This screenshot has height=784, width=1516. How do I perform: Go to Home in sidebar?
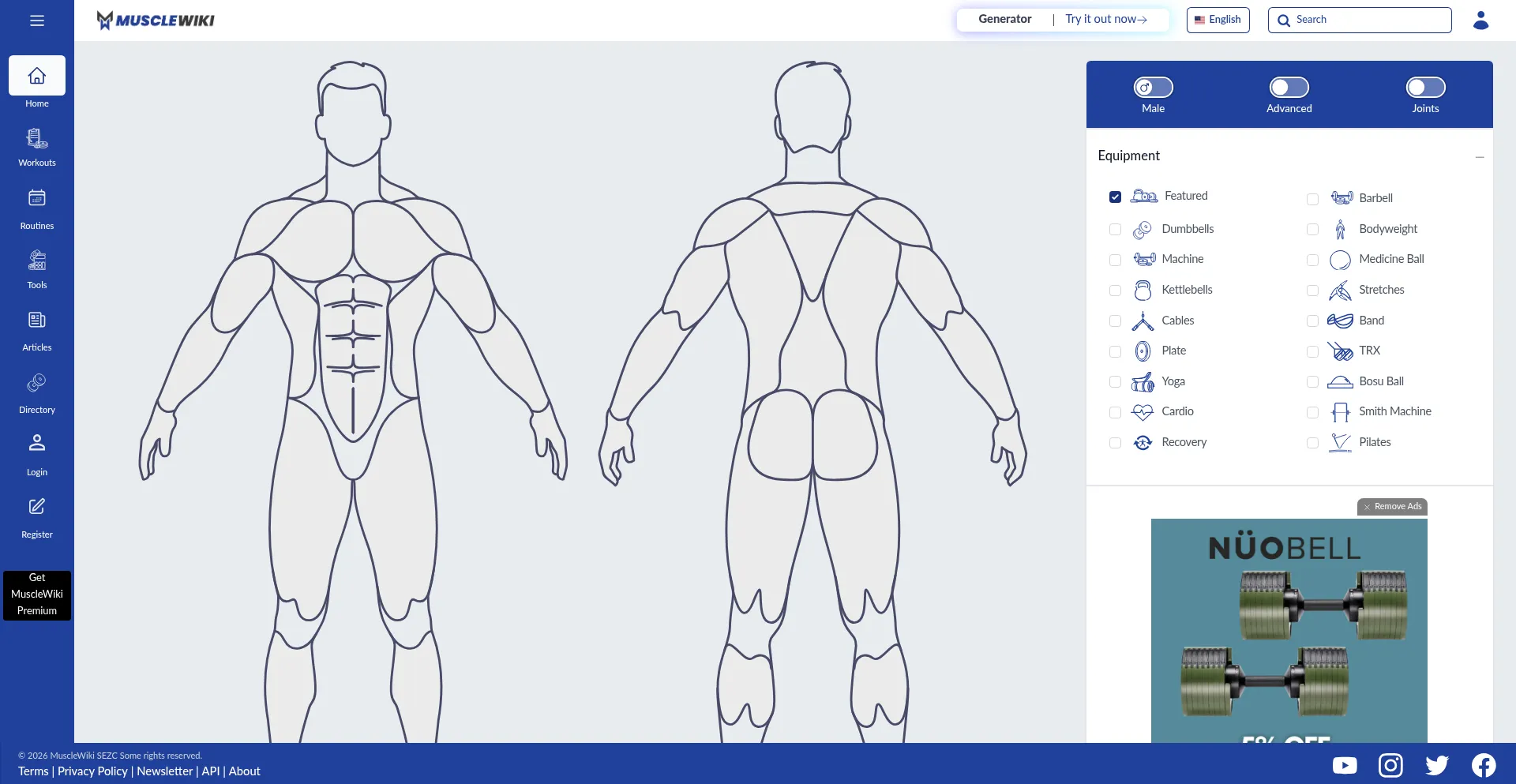[x=37, y=83]
